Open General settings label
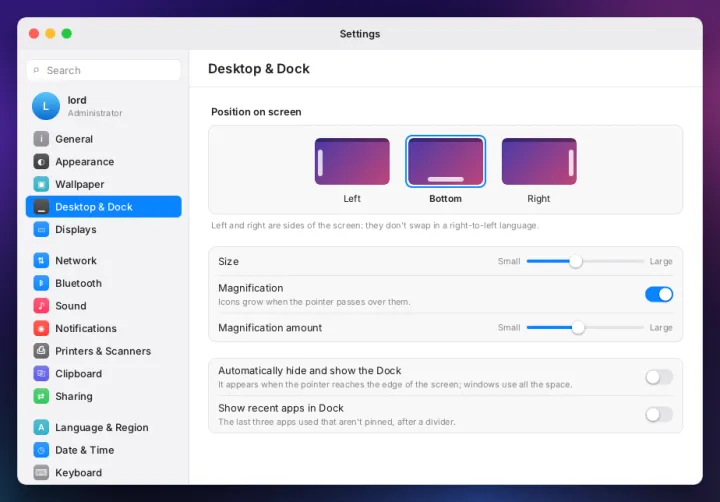 click(74, 139)
